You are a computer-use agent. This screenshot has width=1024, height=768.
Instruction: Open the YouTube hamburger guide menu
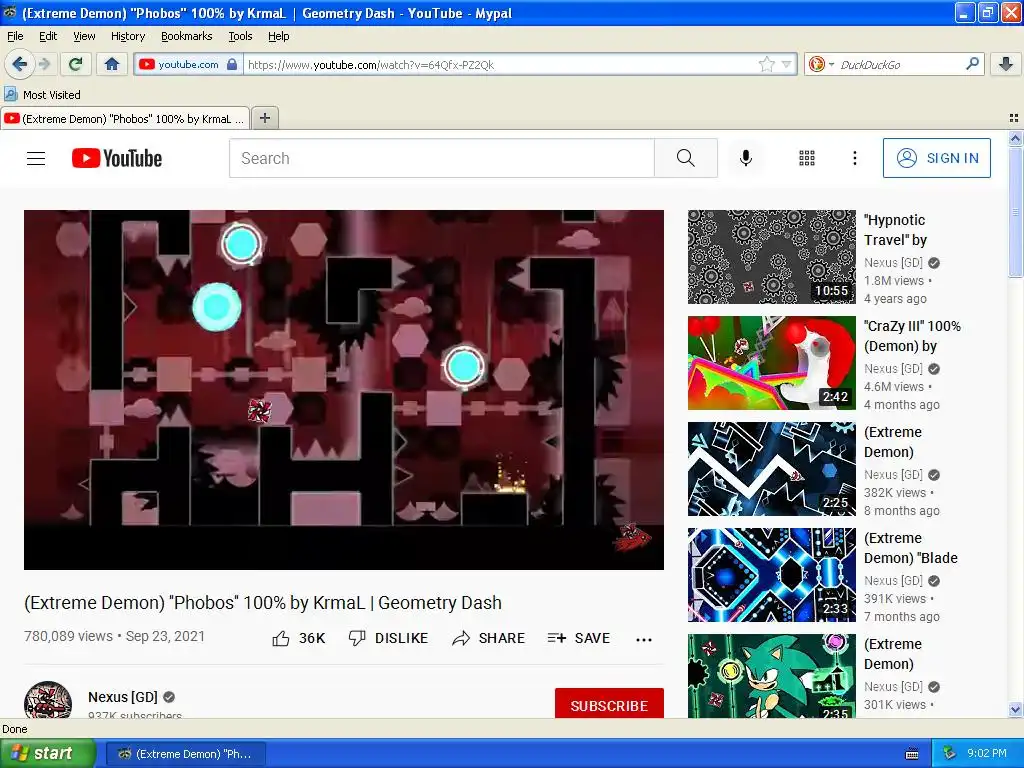[x=36, y=158]
